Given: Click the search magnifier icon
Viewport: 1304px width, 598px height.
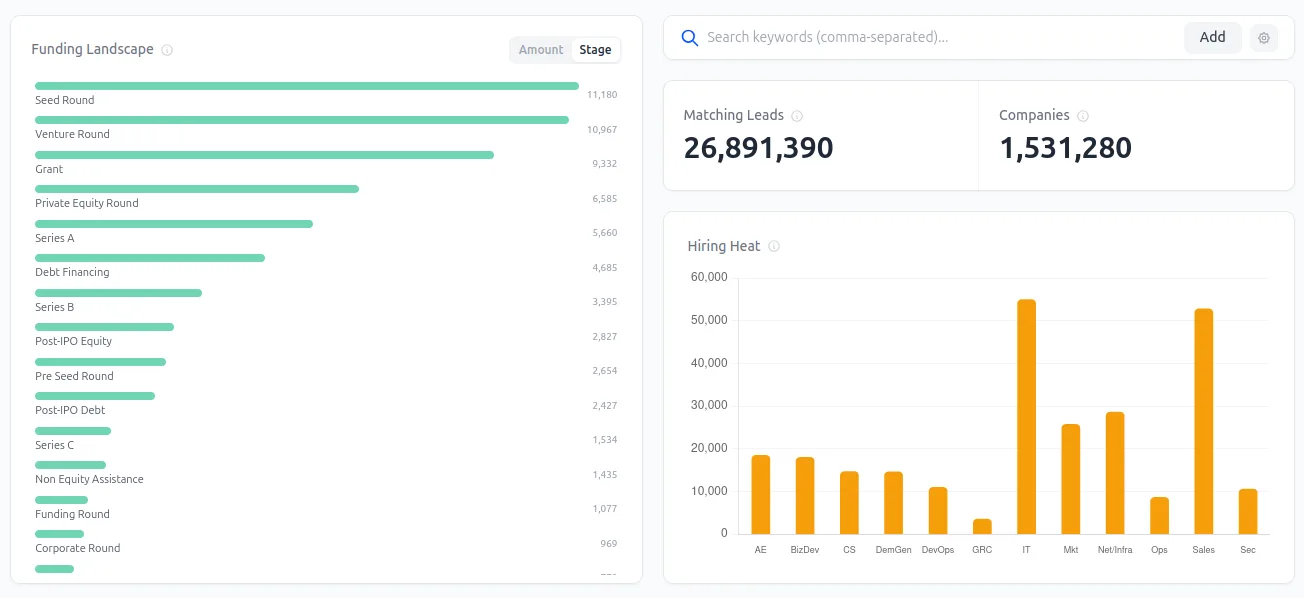Looking at the screenshot, I should coord(689,38).
